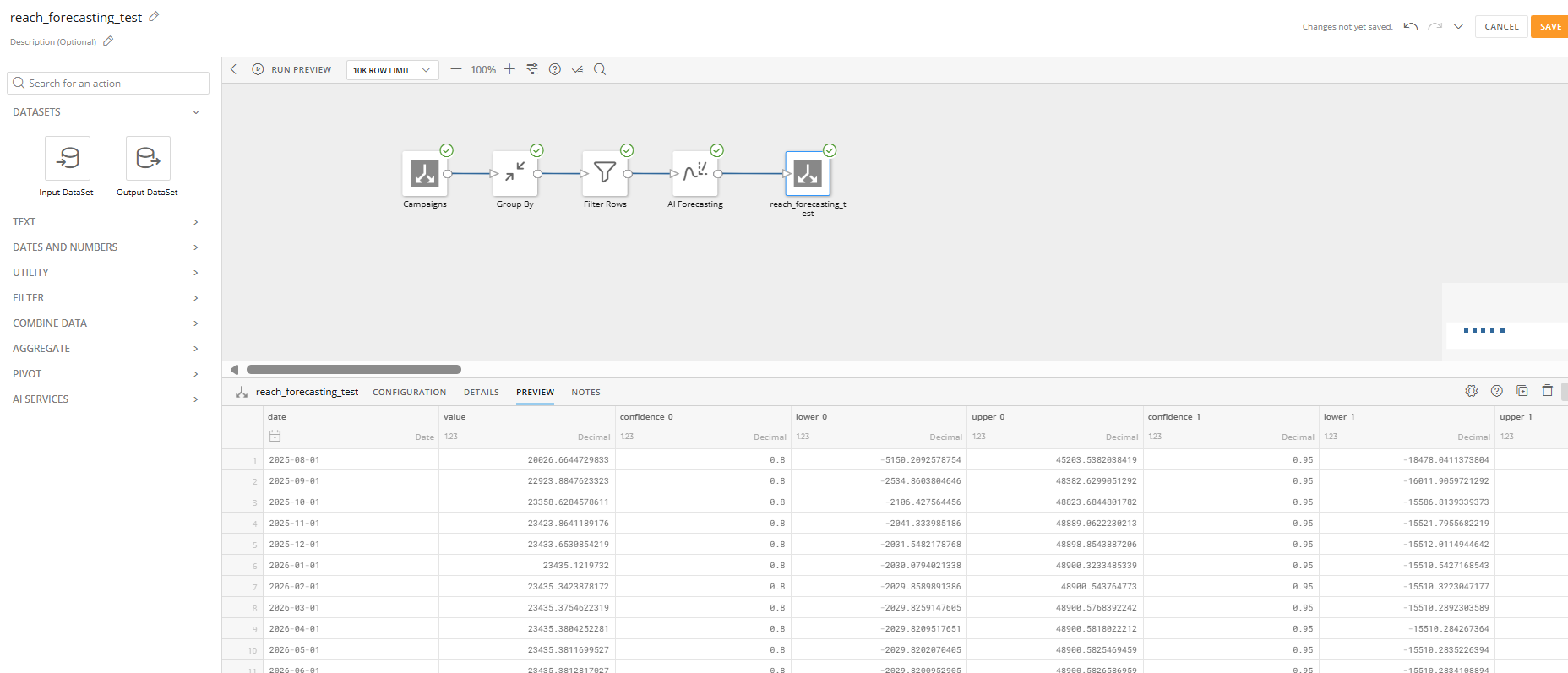Expand the AGGREGATE category
The width and height of the screenshot is (1568, 673).
(106, 349)
